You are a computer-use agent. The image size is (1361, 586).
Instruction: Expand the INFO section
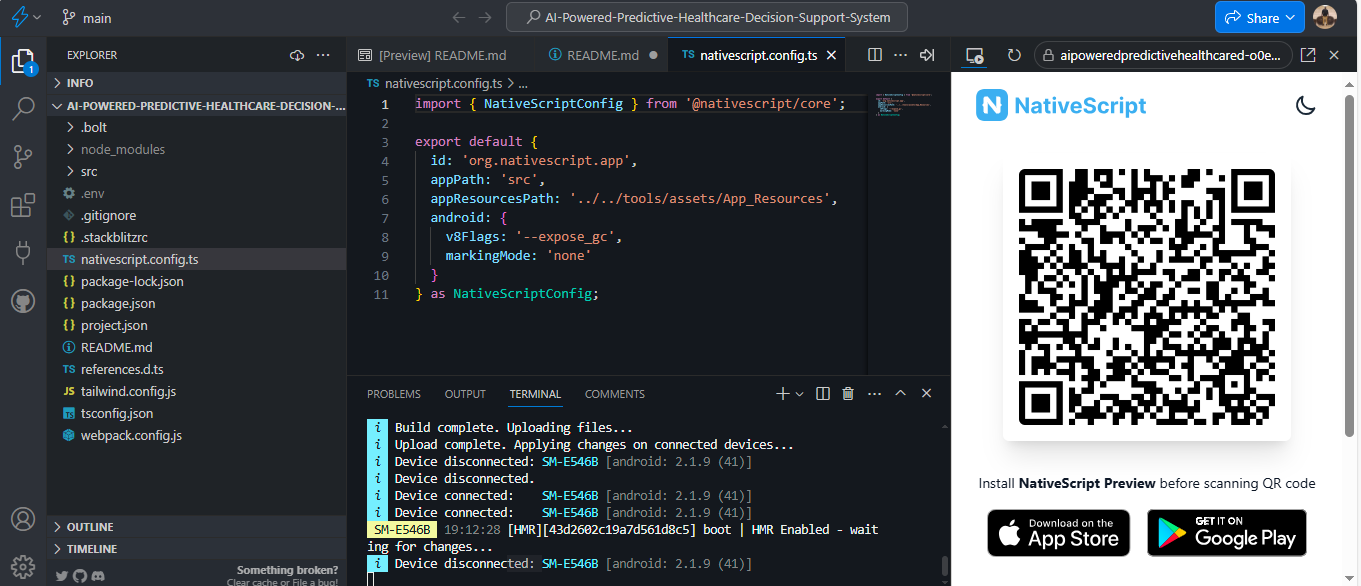[x=197, y=83]
